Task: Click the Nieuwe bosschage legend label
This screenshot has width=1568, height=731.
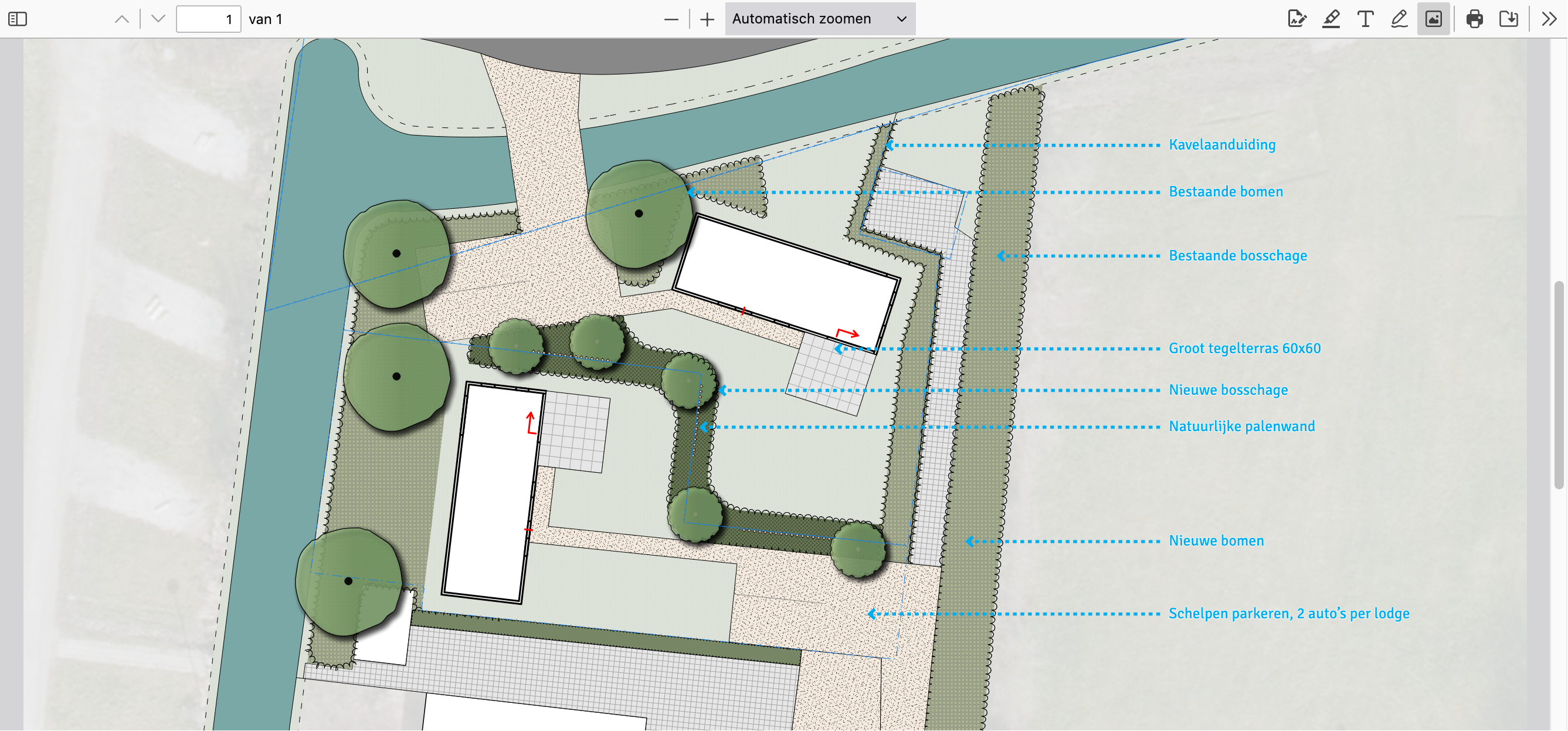Action: click(1228, 390)
